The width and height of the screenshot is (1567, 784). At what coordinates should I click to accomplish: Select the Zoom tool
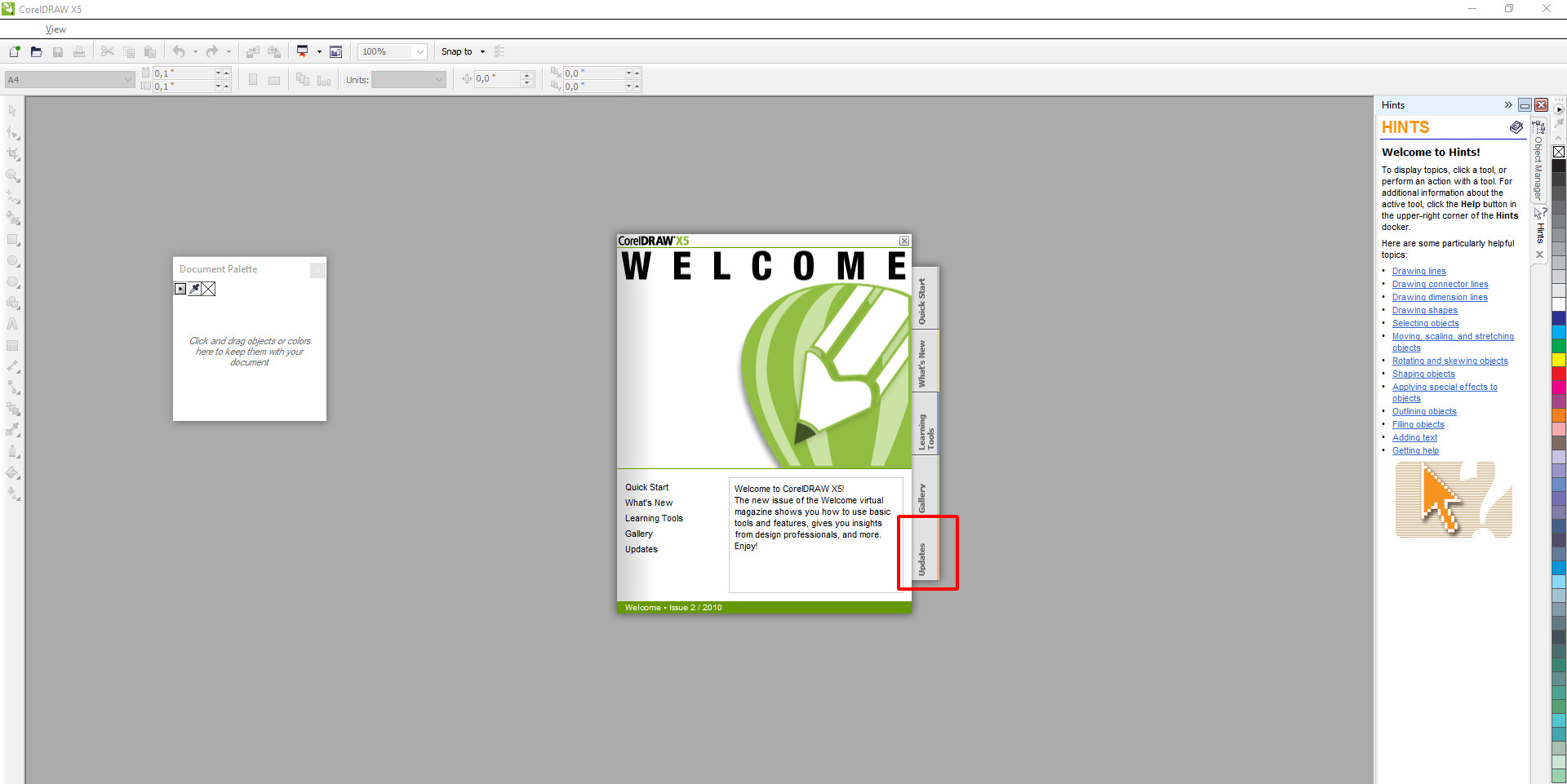(x=13, y=175)
